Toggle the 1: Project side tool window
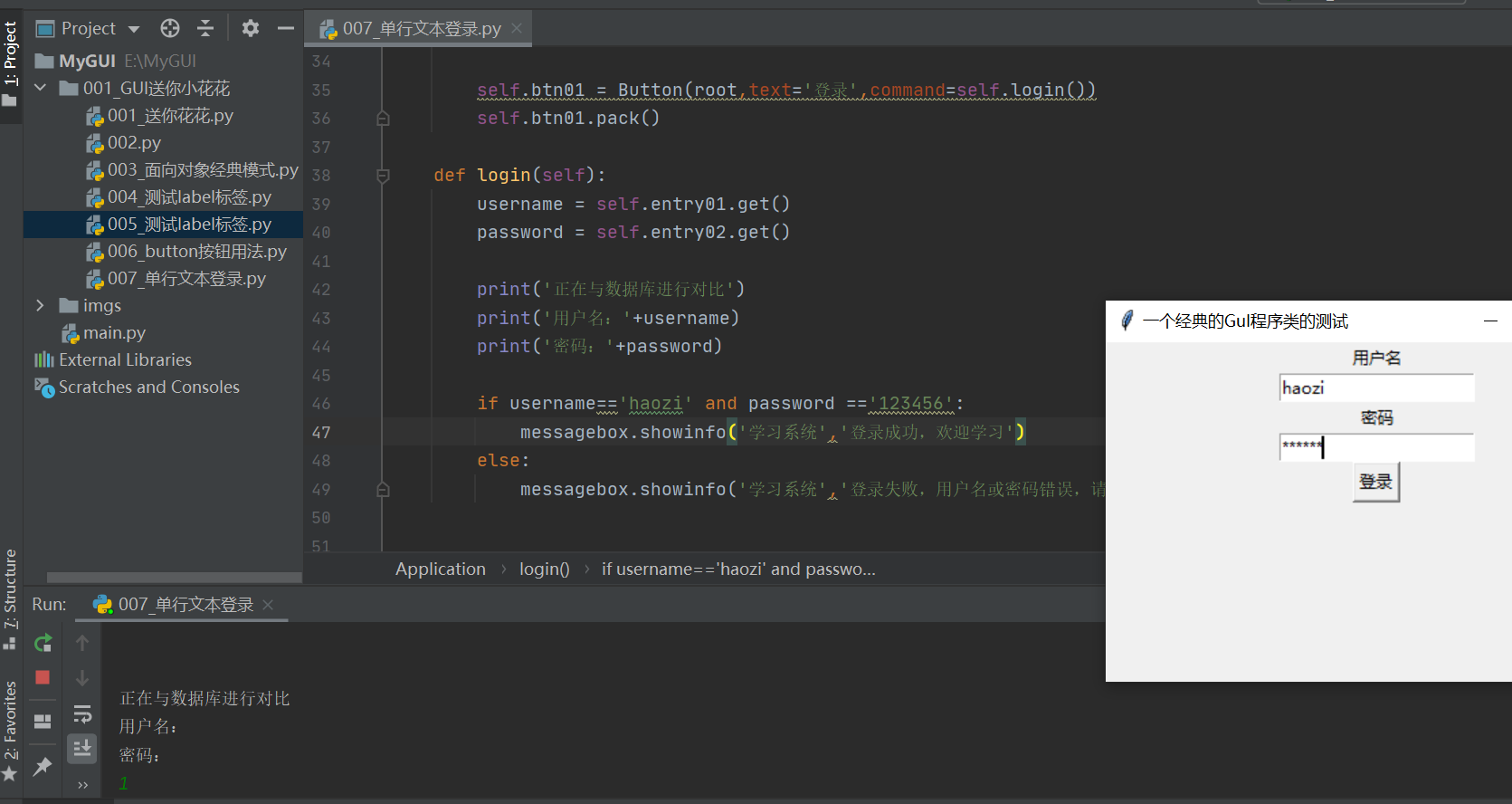 click(10, 63)
